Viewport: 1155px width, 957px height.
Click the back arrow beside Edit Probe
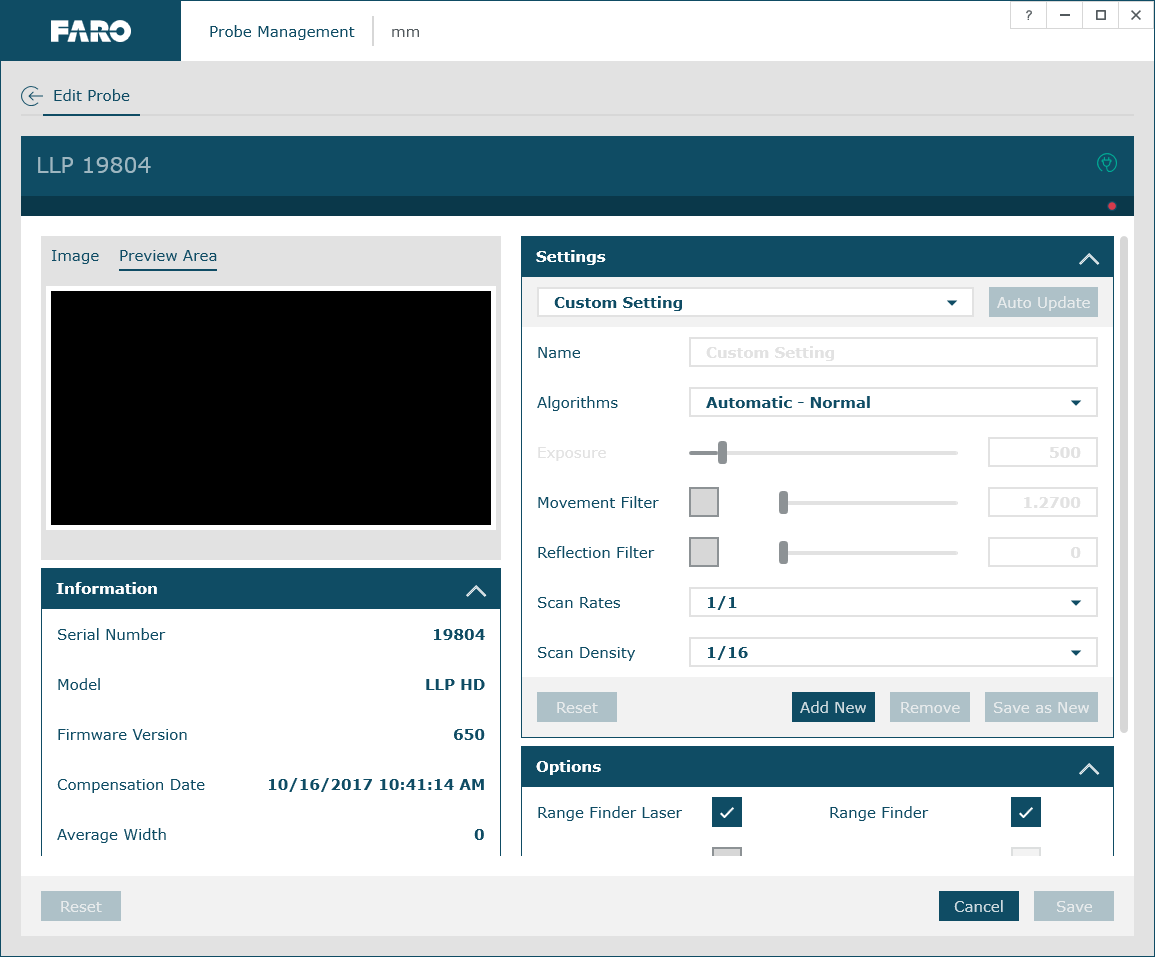click(x=32, y=96)
